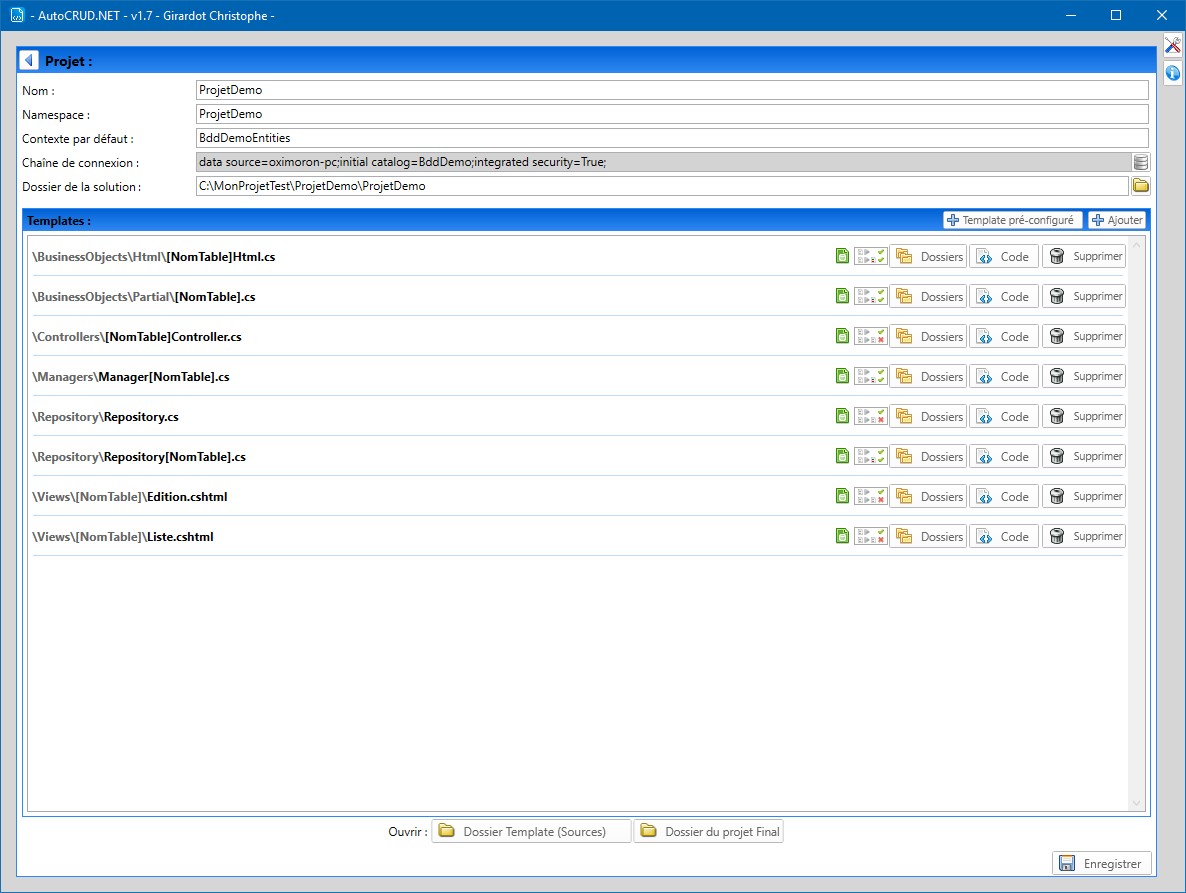Toggle generation options icon for Partial\[NomTable].cs
The width and height of the screenshot is (1186, 893).
tap(871, 296)
